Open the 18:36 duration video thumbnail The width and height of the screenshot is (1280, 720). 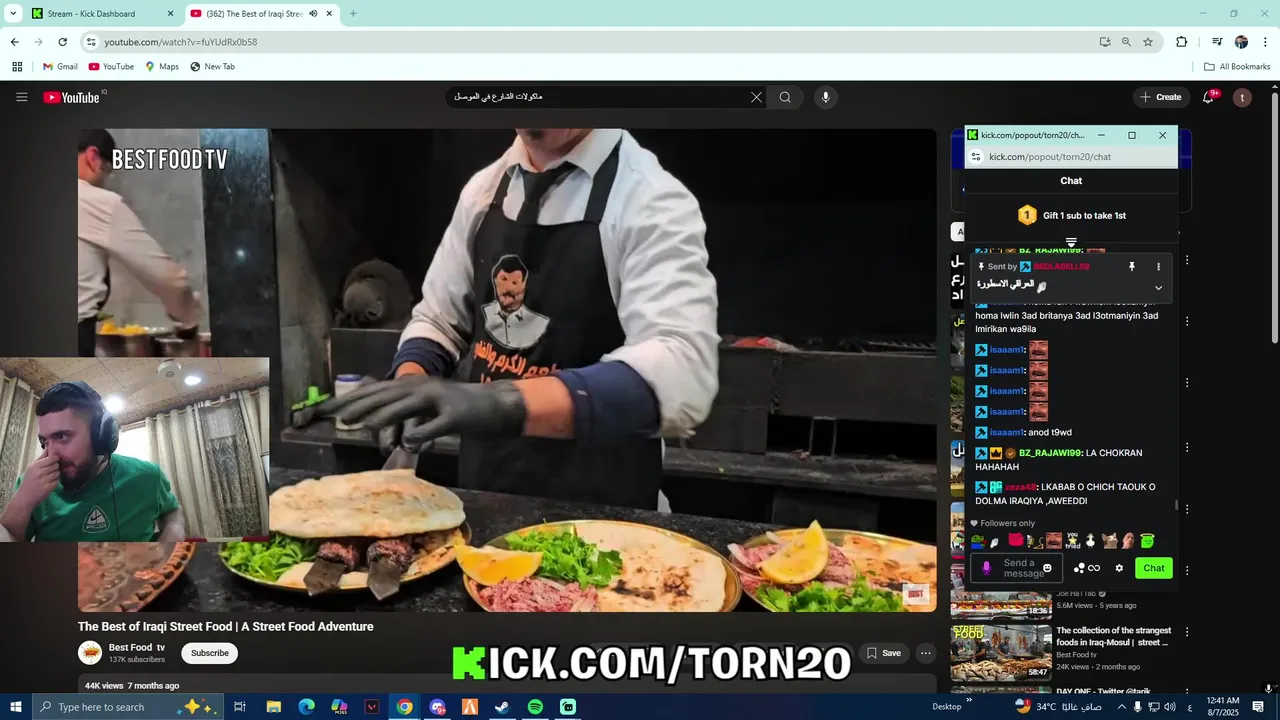point(1000,605)
